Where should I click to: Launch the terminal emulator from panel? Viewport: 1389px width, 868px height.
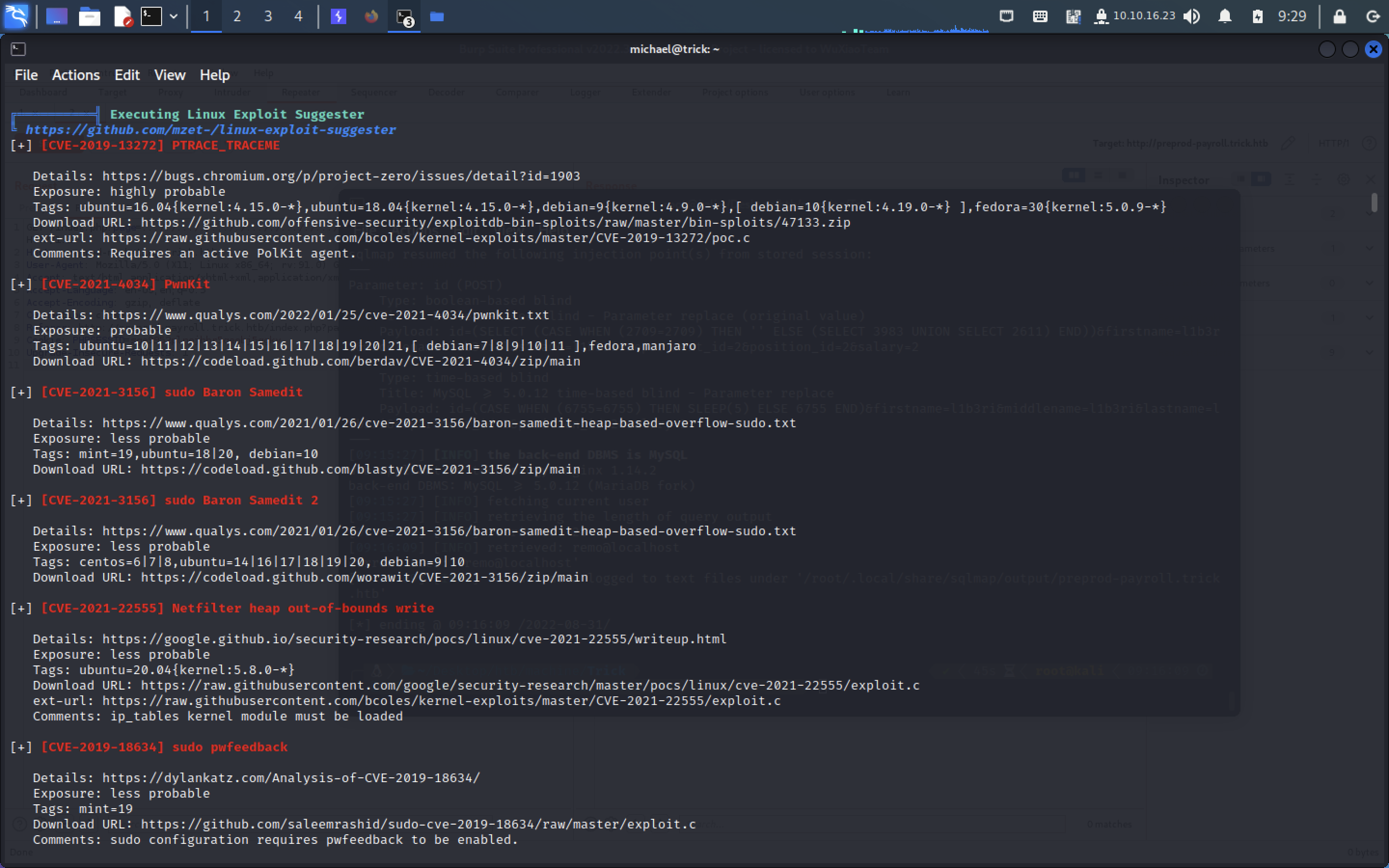pyautogui.click(x=151, y=16)
